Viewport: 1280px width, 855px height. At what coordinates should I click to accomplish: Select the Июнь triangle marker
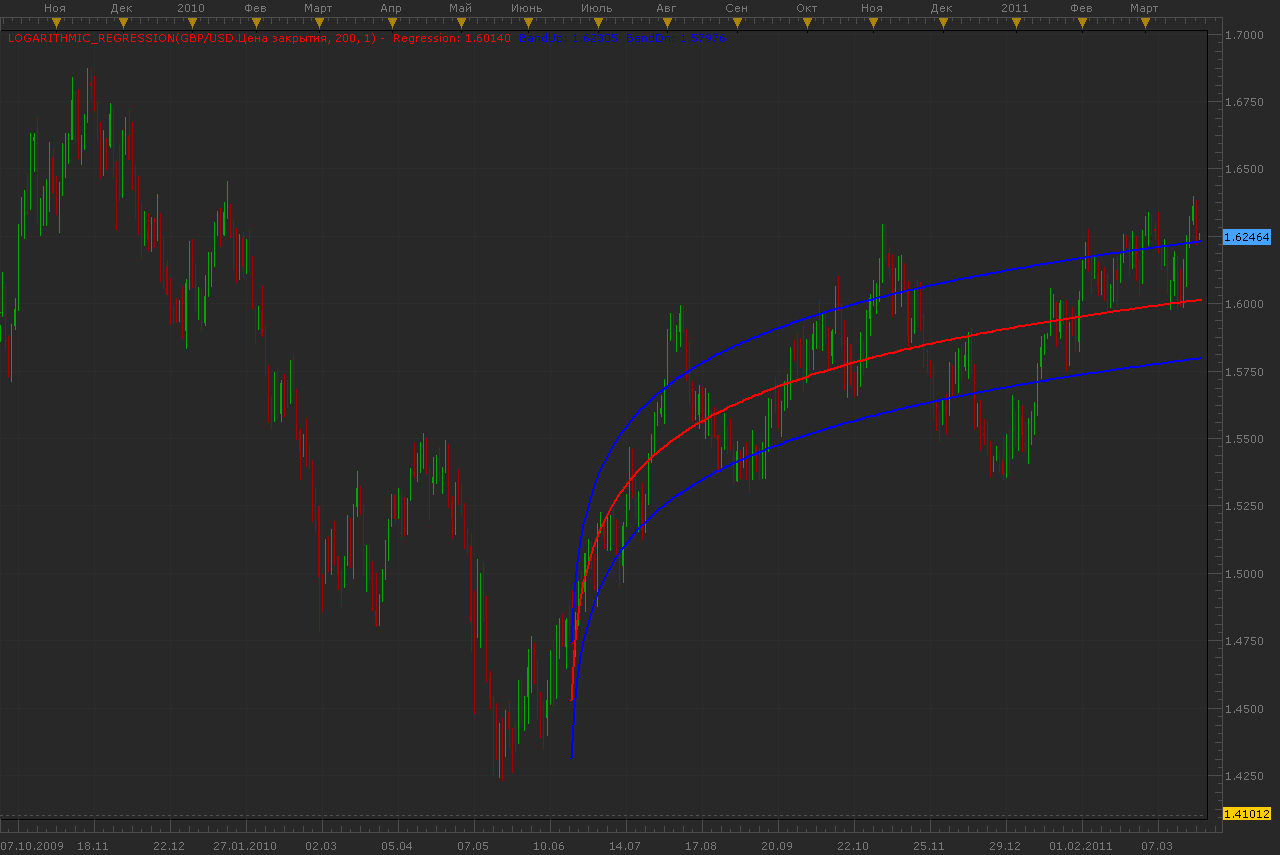point(526,21)
